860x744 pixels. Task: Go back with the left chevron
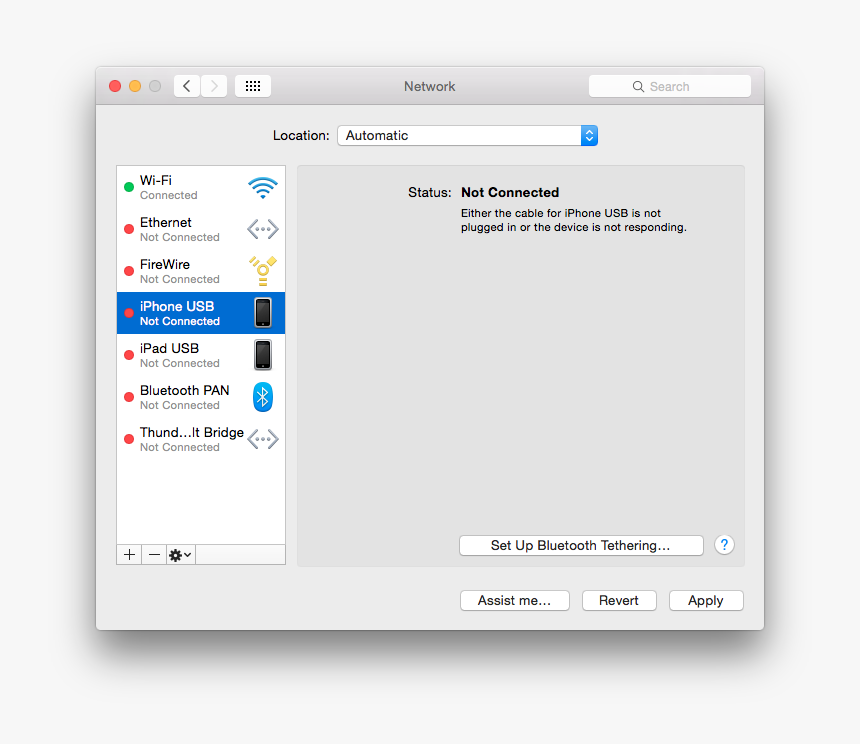tap(187, 86)
